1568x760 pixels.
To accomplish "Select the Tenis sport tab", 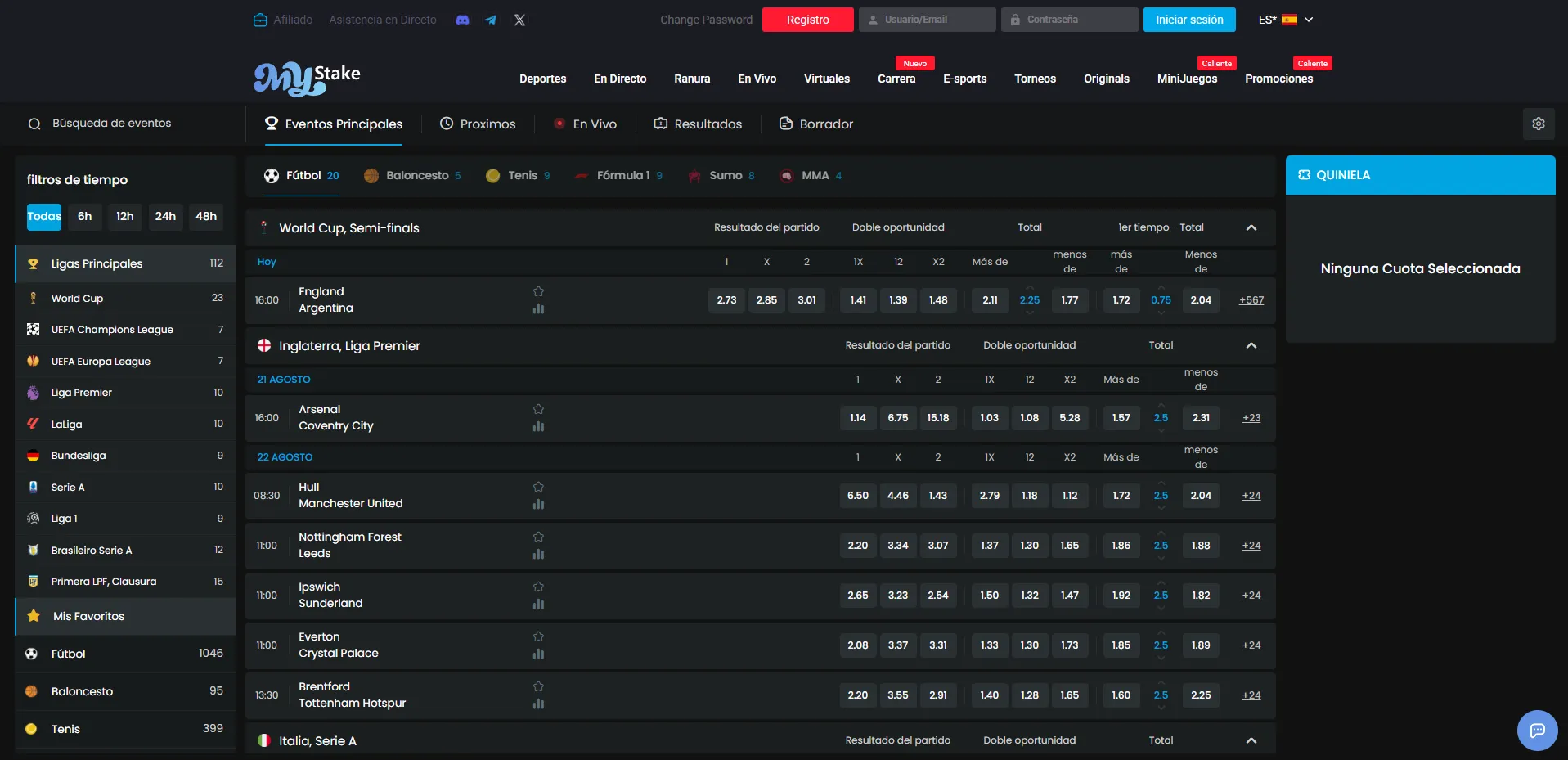I will pyautogui.click(x=518, y=176).
